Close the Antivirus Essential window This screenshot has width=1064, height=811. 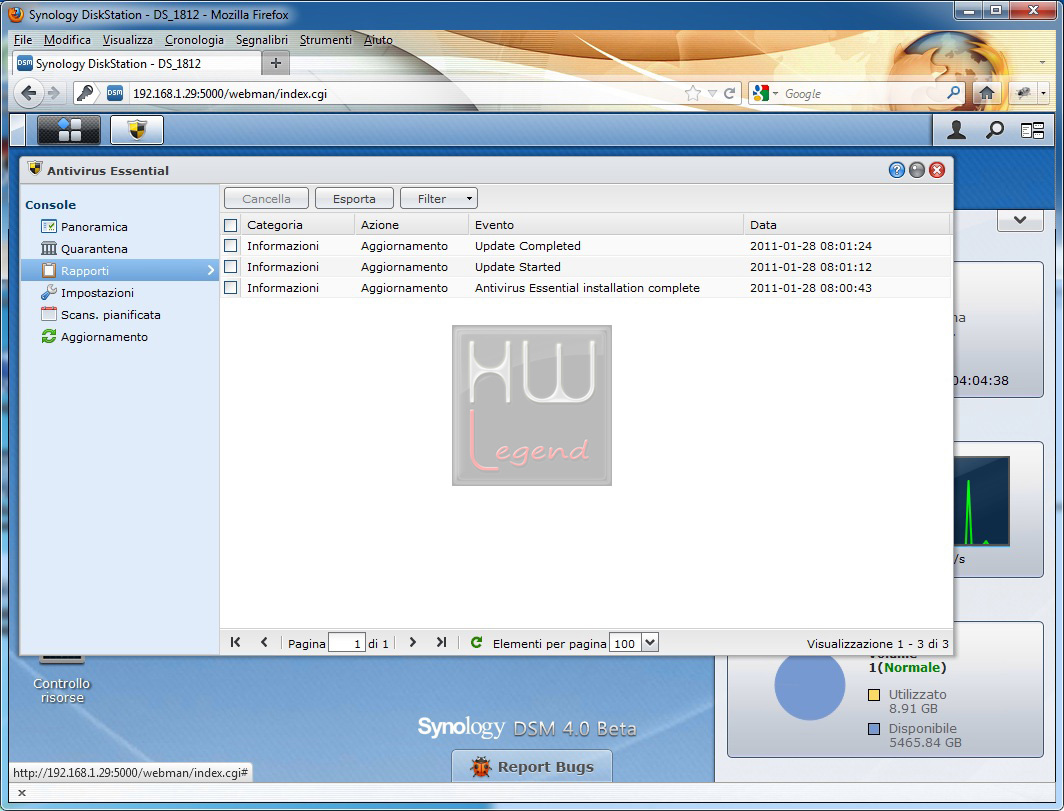[937, 170]
